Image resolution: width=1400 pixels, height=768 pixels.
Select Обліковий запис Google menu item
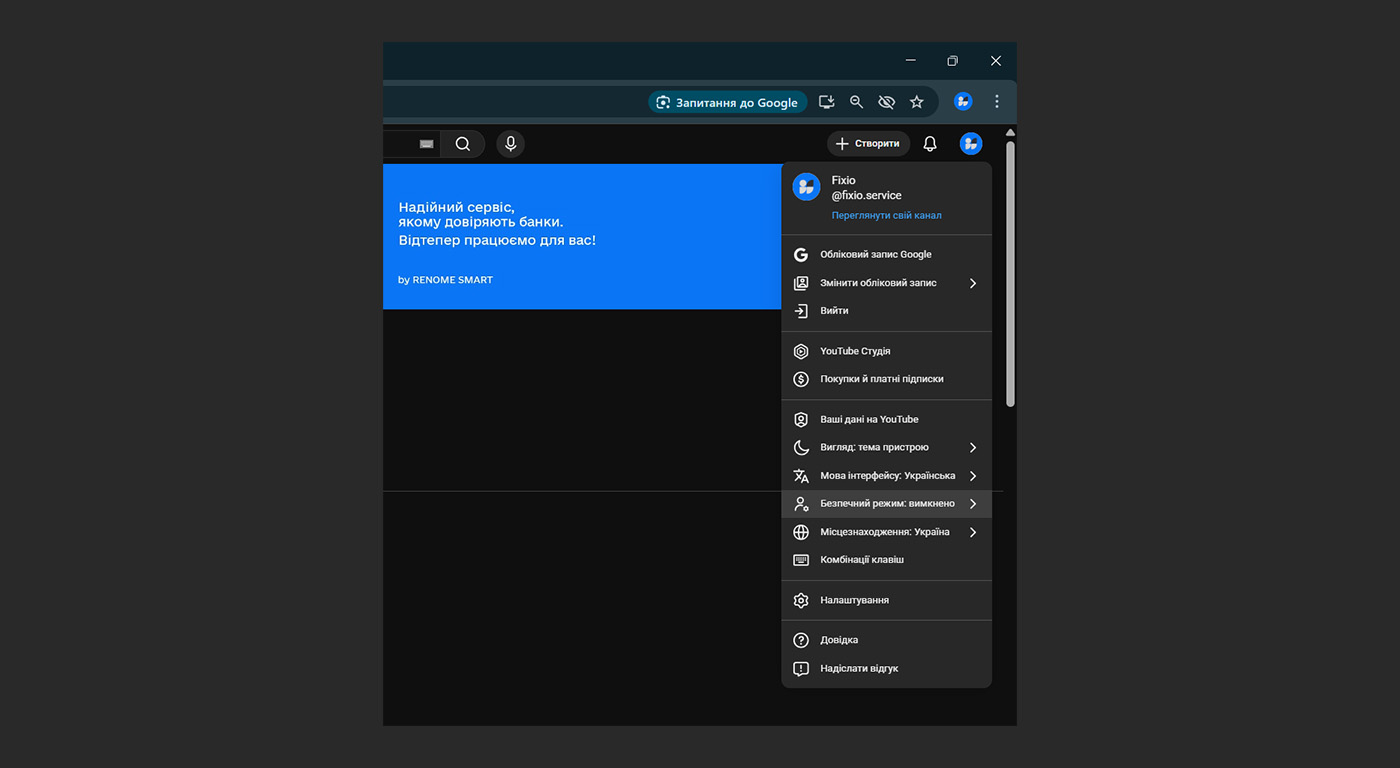tap(886, 255)
